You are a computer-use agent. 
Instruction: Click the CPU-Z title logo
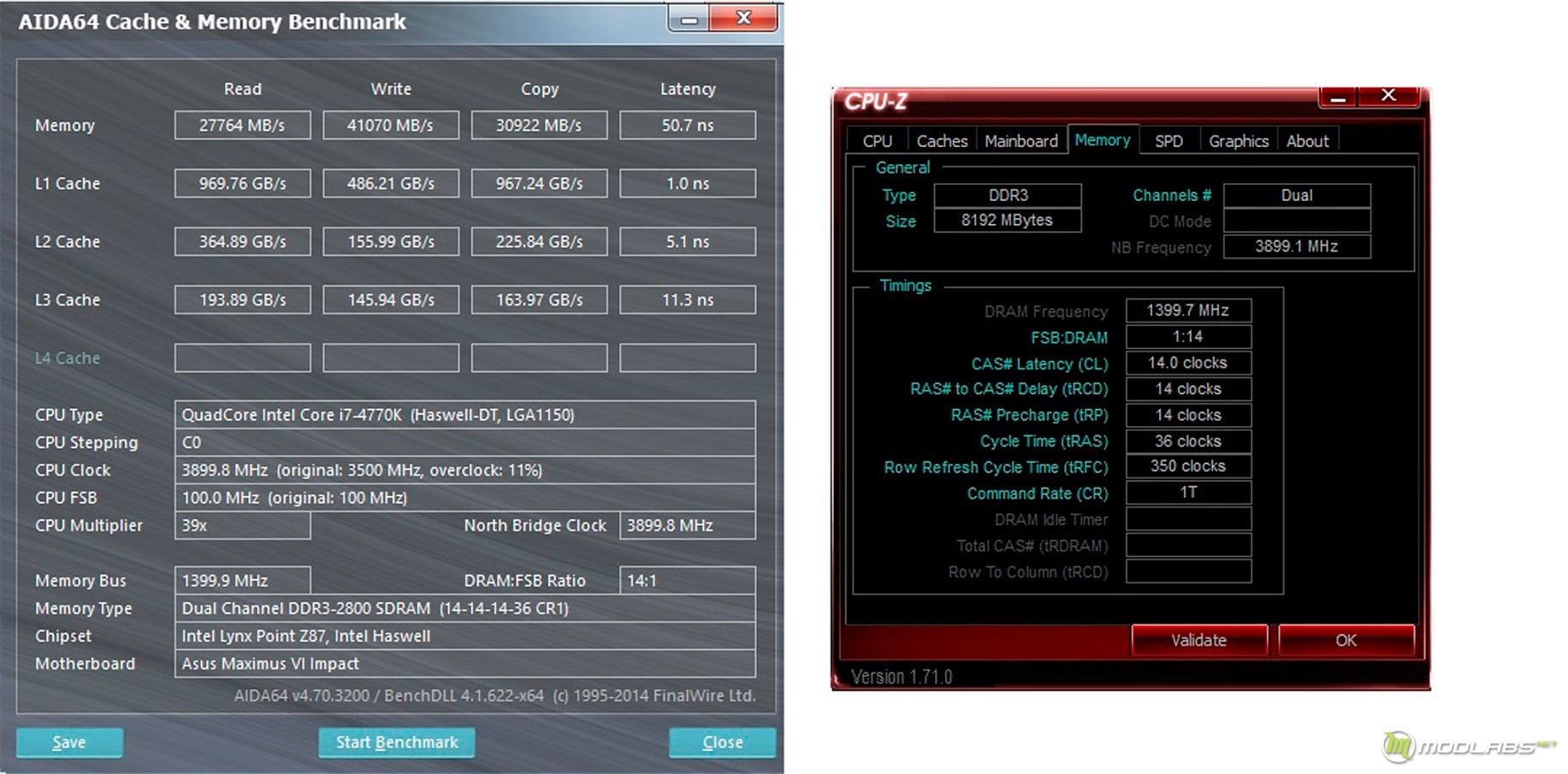(876, 102)
